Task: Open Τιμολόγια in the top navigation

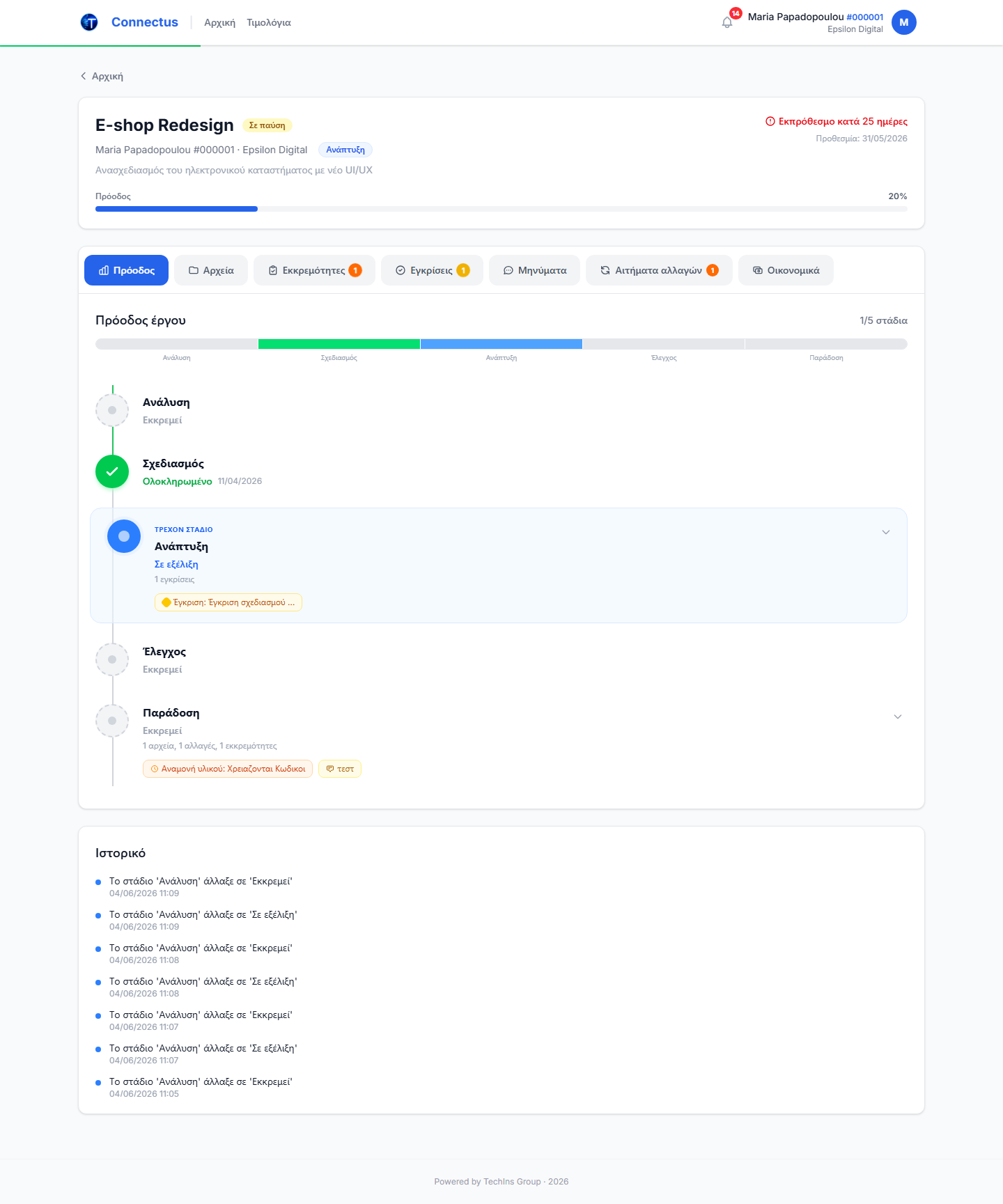Action: click(269, 22)
